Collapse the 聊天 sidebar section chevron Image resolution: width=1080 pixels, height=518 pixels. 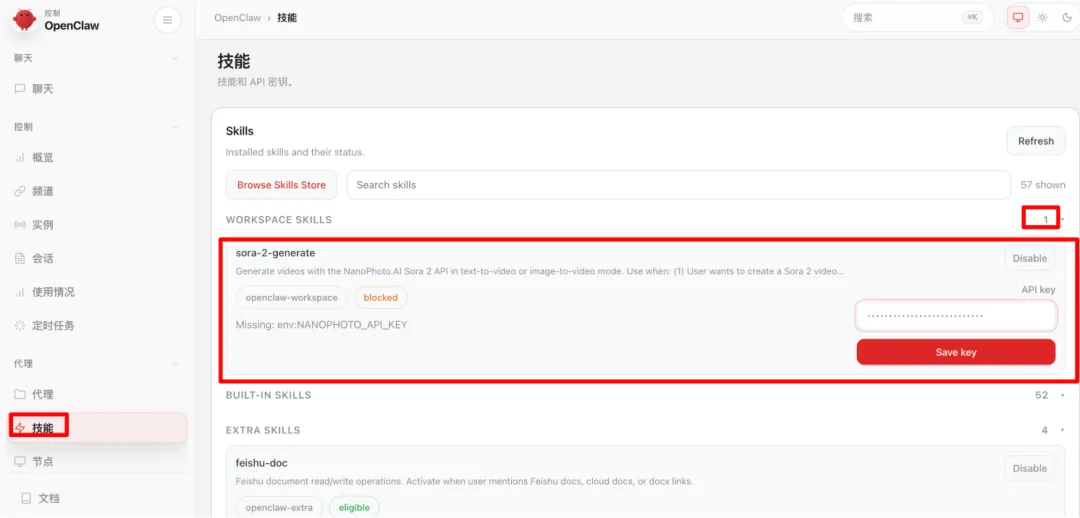point(175,59)
